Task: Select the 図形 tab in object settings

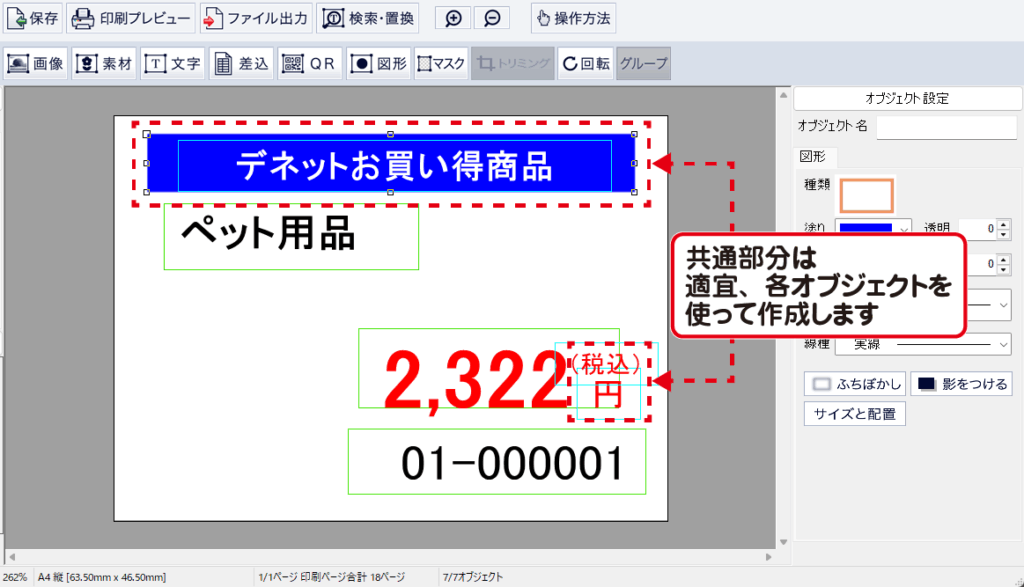Action: 813,157
